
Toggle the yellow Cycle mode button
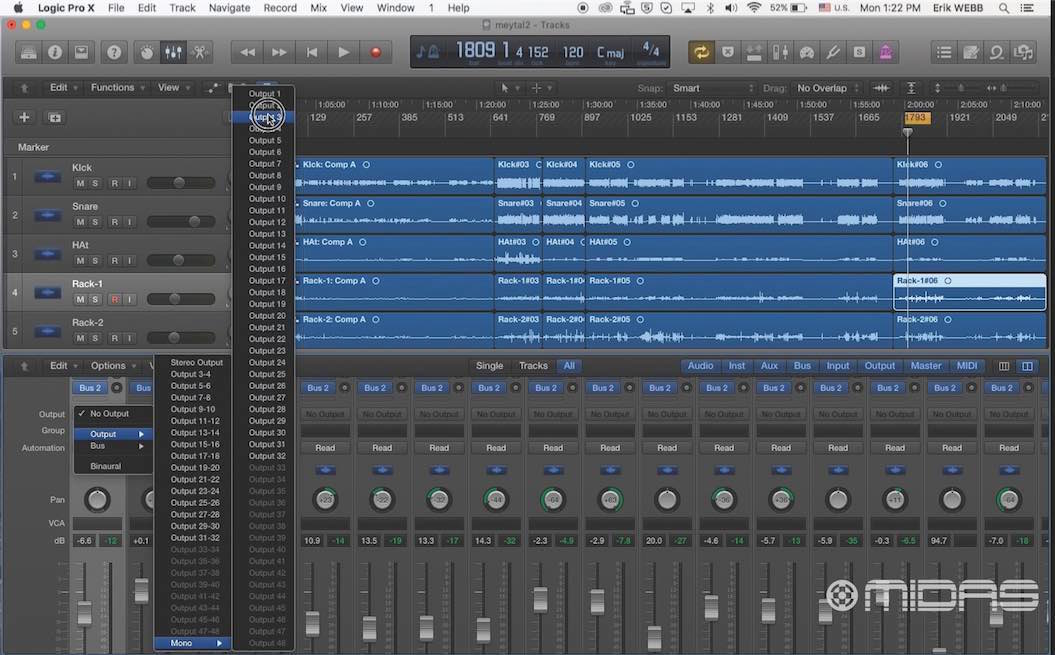700,52
